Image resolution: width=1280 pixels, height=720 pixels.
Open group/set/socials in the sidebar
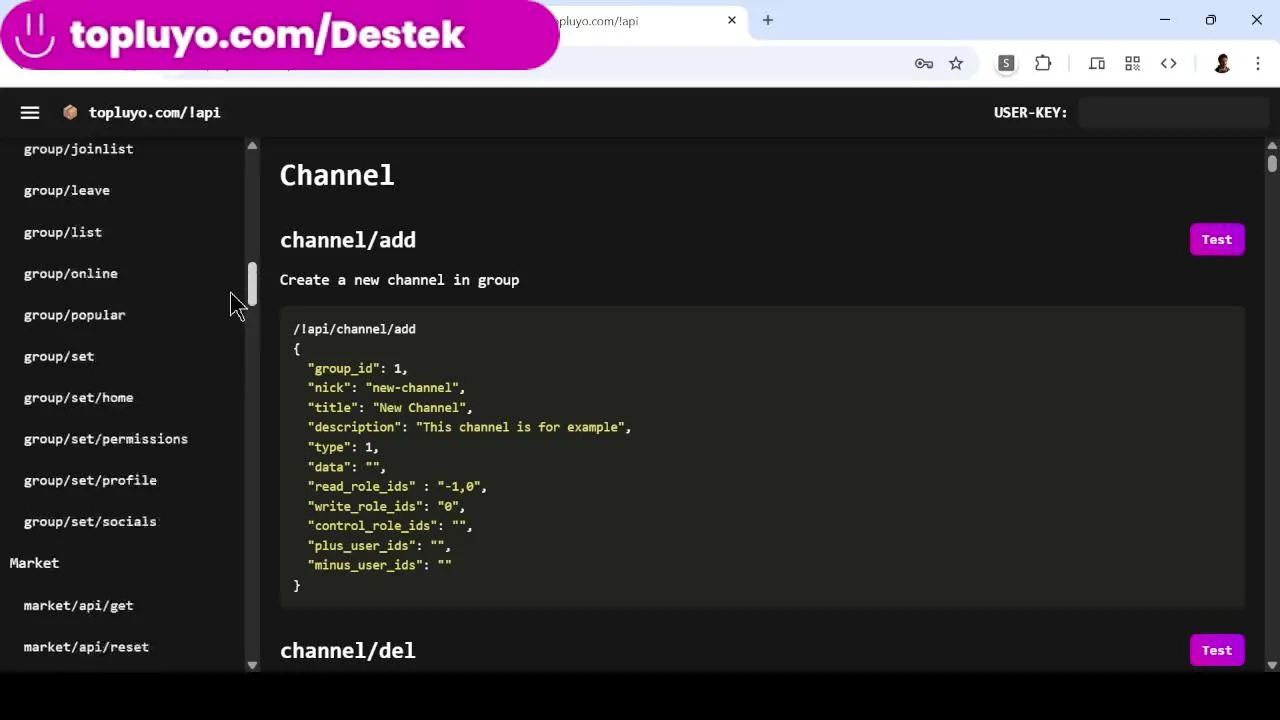click(90, 522)
